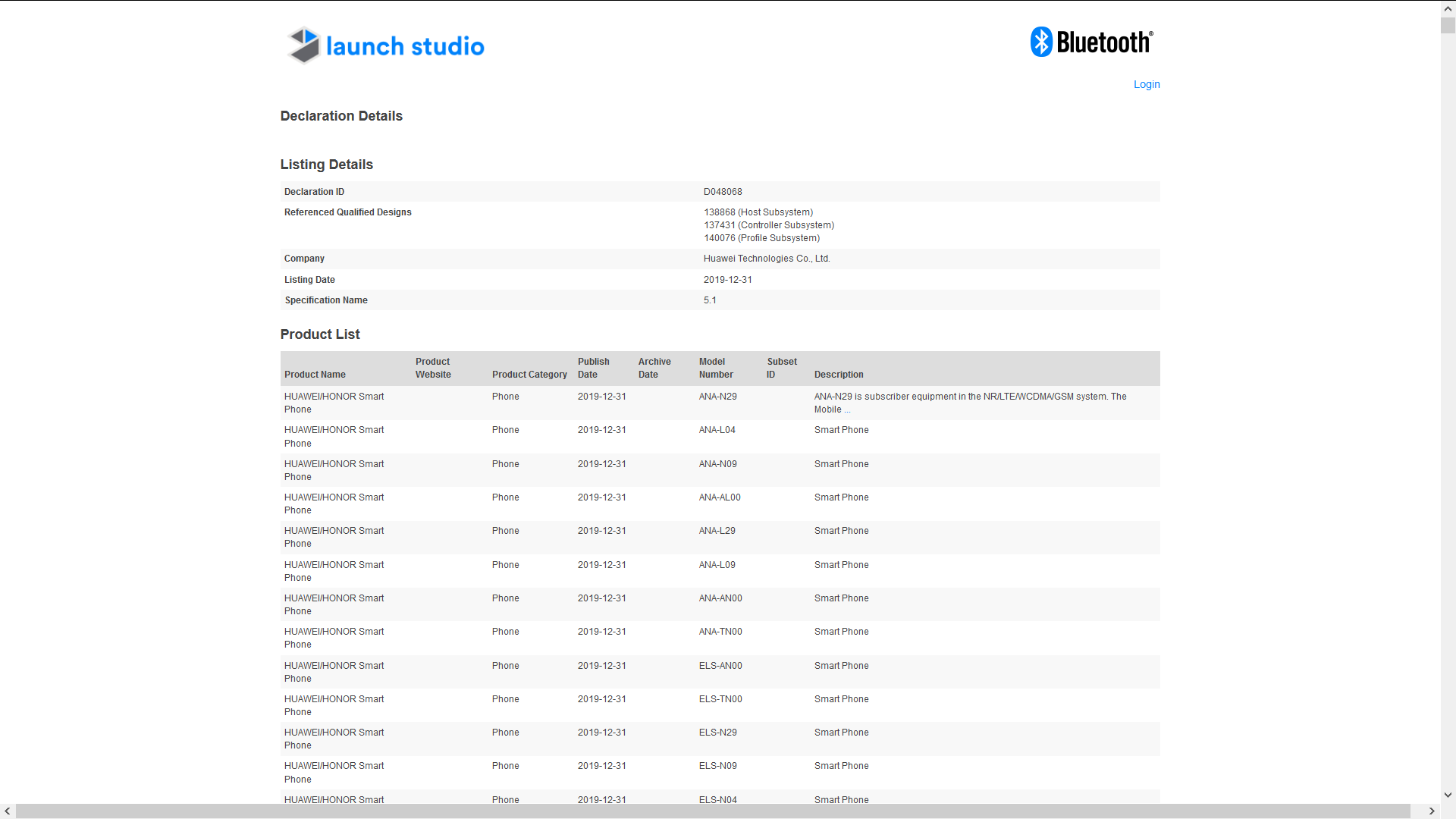Screen dimensions: 1456x819
Task: Click the Publish Date column header
Action: [593, 369]
